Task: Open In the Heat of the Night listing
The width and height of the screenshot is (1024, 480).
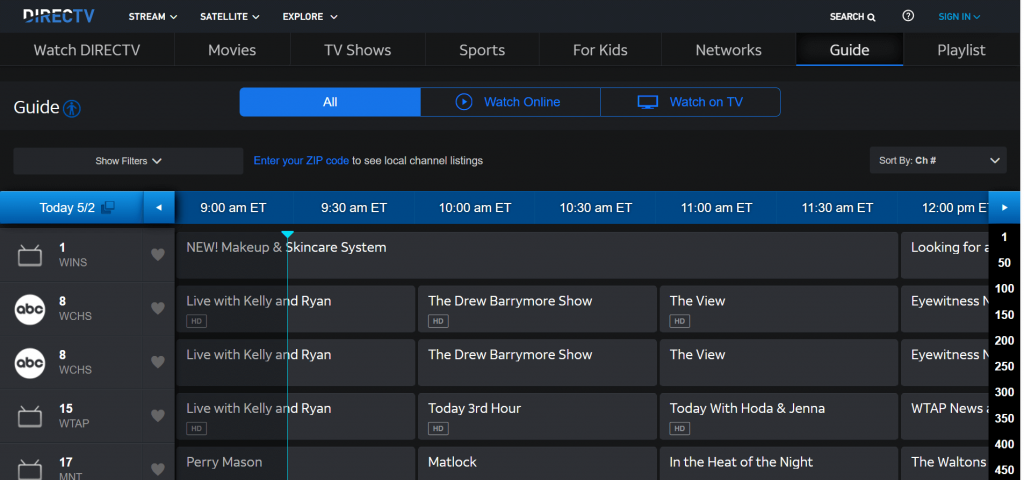Action: point(779,462)
